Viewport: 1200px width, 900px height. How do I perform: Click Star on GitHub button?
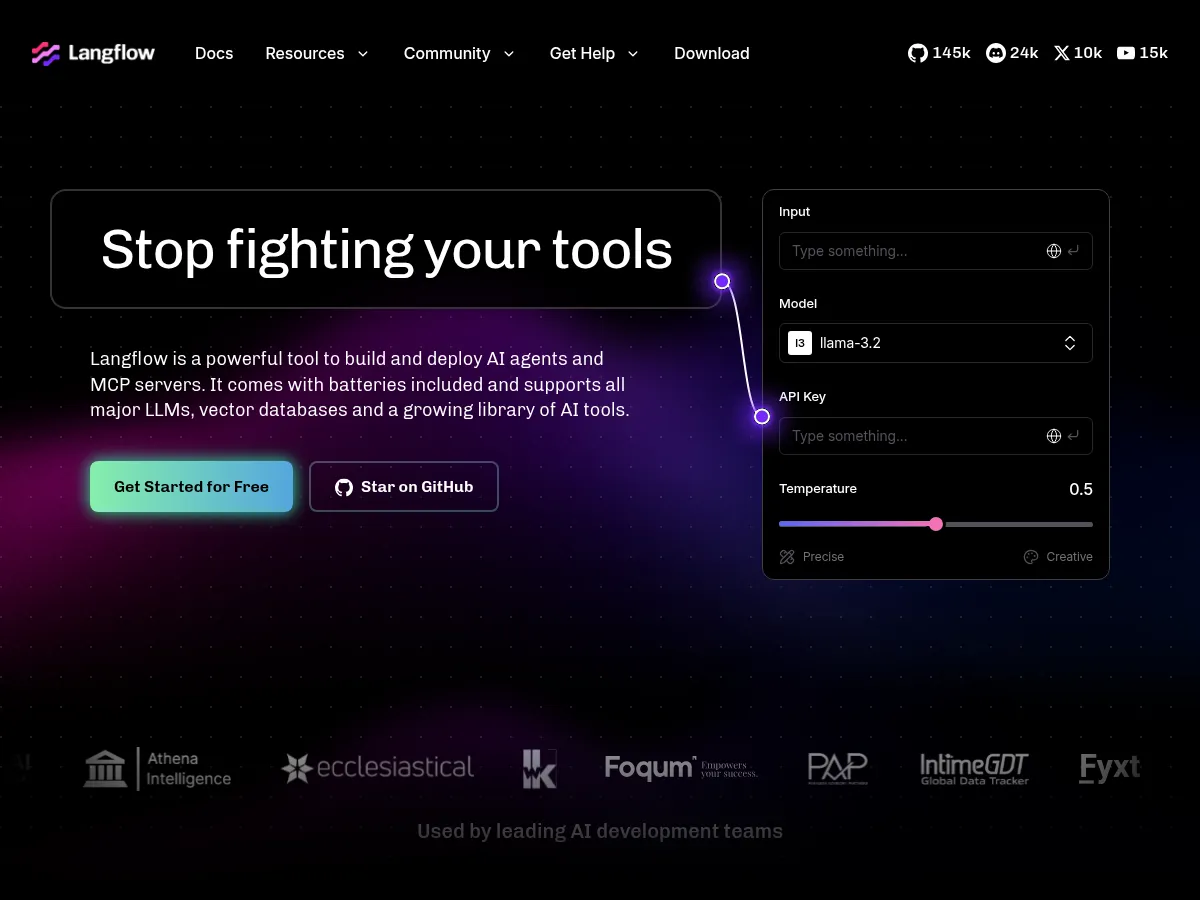click(x=404, y=487)
